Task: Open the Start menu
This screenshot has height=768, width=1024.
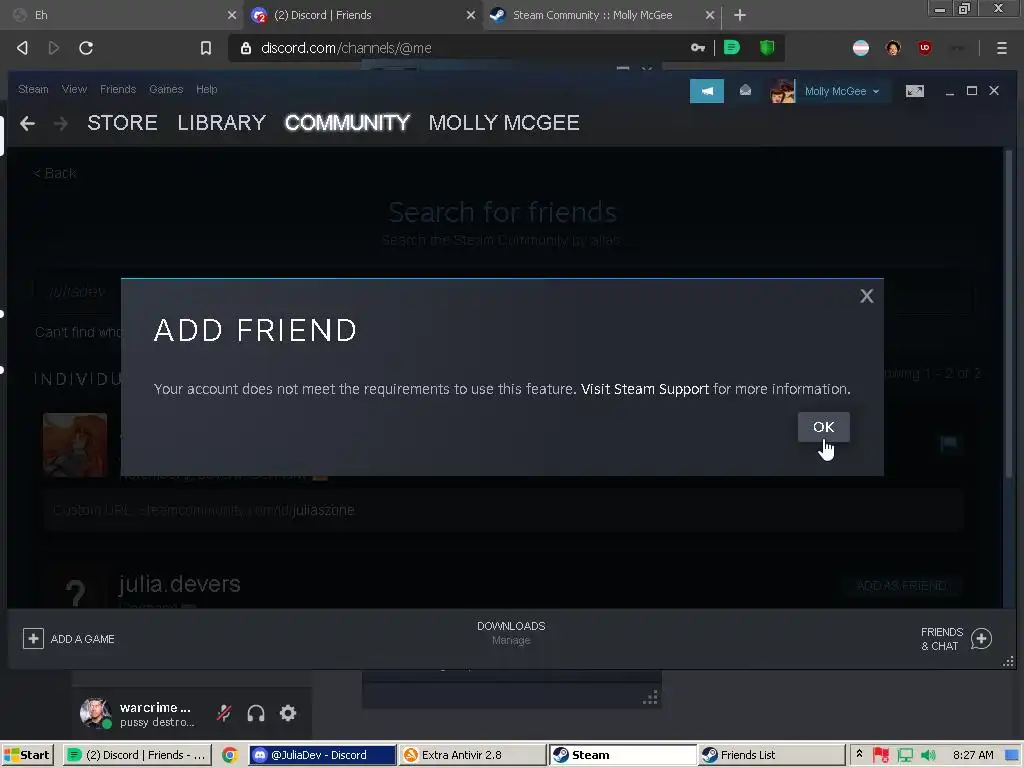Action: coord(27,755)
